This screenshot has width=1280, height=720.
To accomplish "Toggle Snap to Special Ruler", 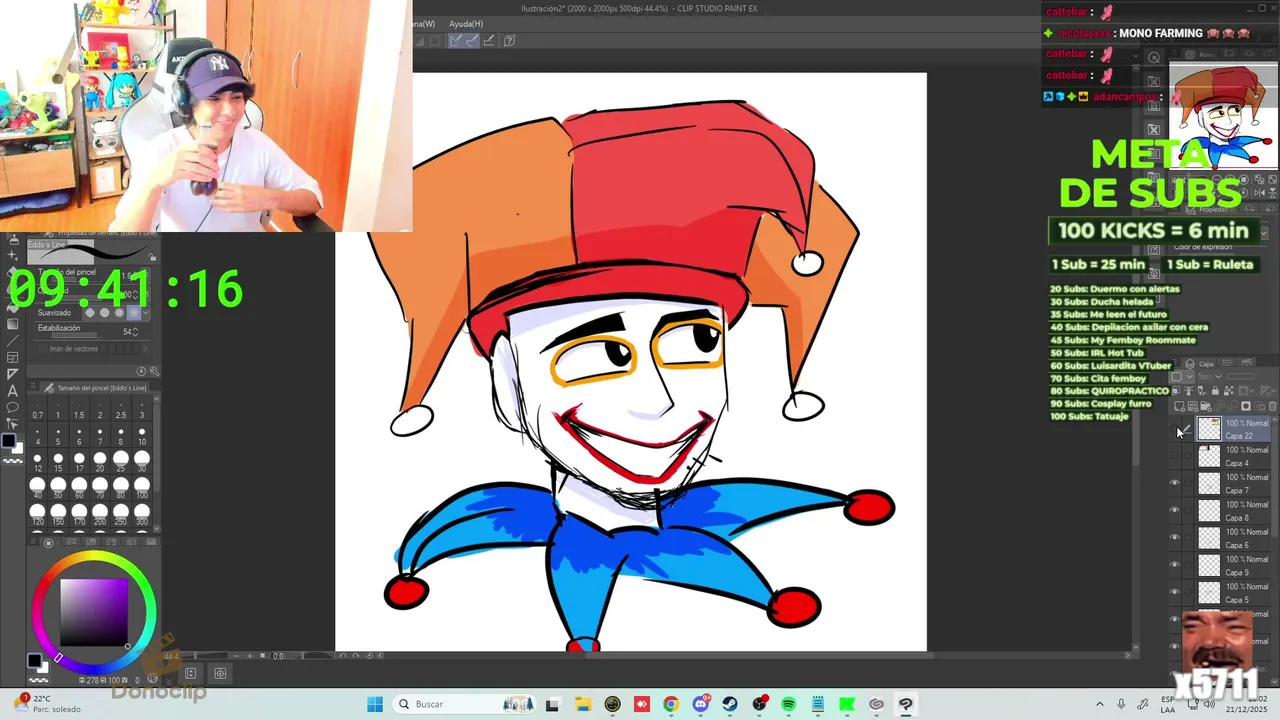I will point(470,41).
